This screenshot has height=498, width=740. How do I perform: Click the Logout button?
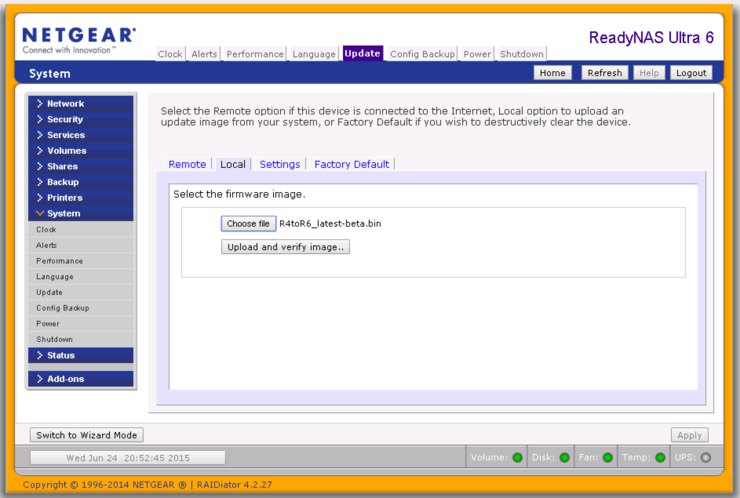tap(691, 73)
